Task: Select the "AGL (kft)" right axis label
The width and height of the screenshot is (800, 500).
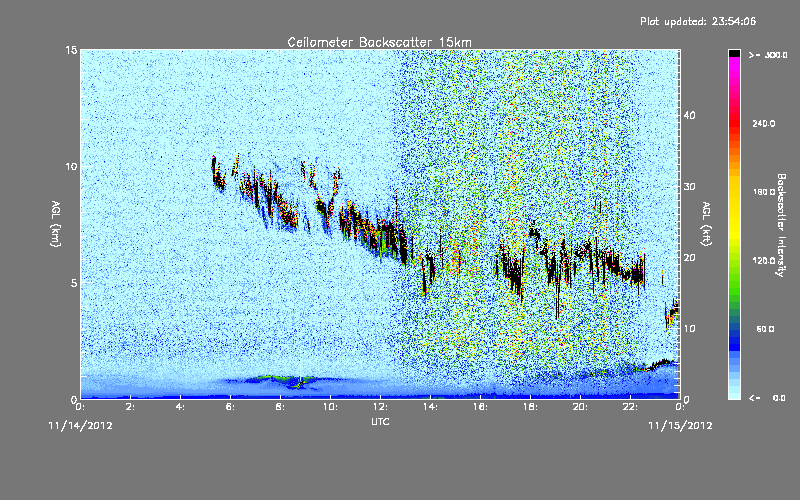Action: [707, 224]
